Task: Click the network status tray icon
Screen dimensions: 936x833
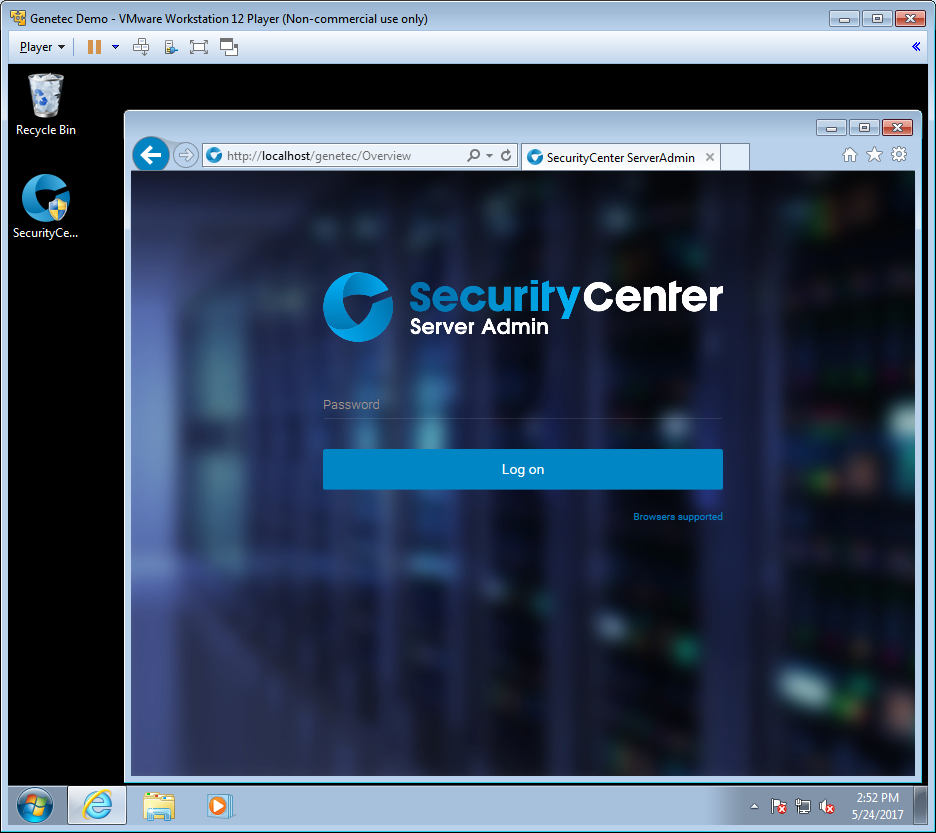Action: pos(803,806)
